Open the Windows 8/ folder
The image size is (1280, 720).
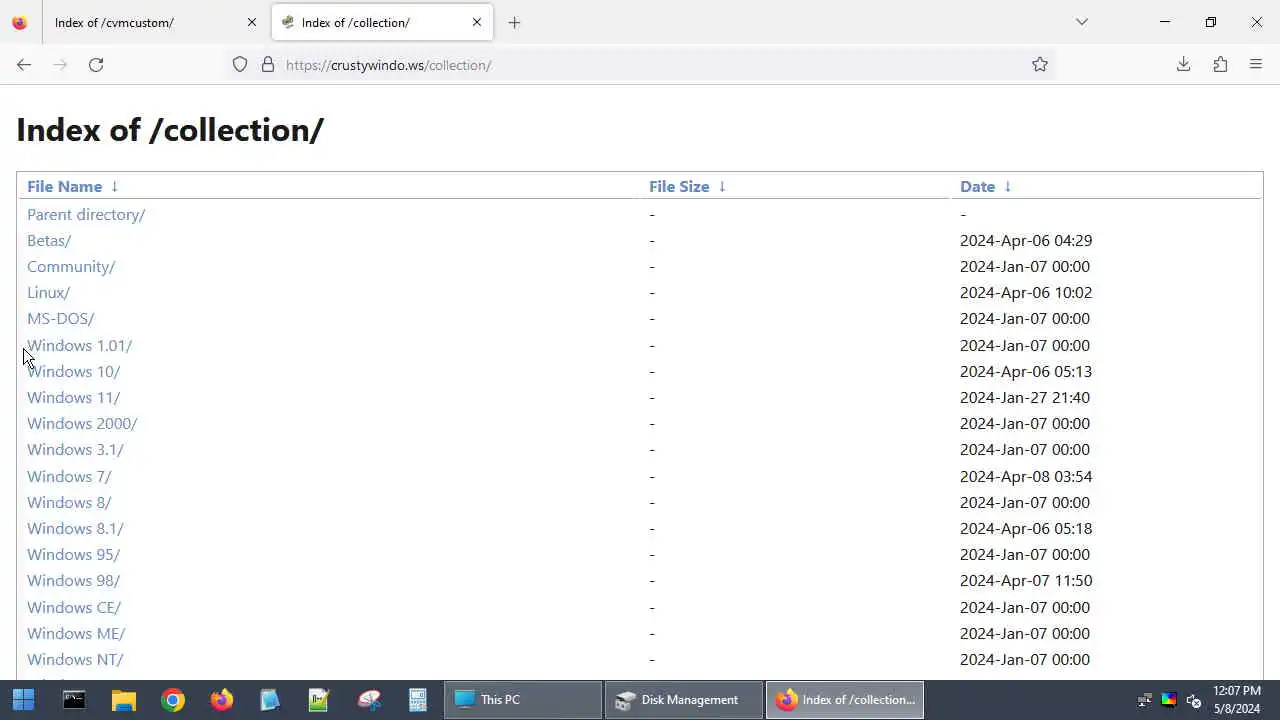pyautogui.click(x=69, y=502)
